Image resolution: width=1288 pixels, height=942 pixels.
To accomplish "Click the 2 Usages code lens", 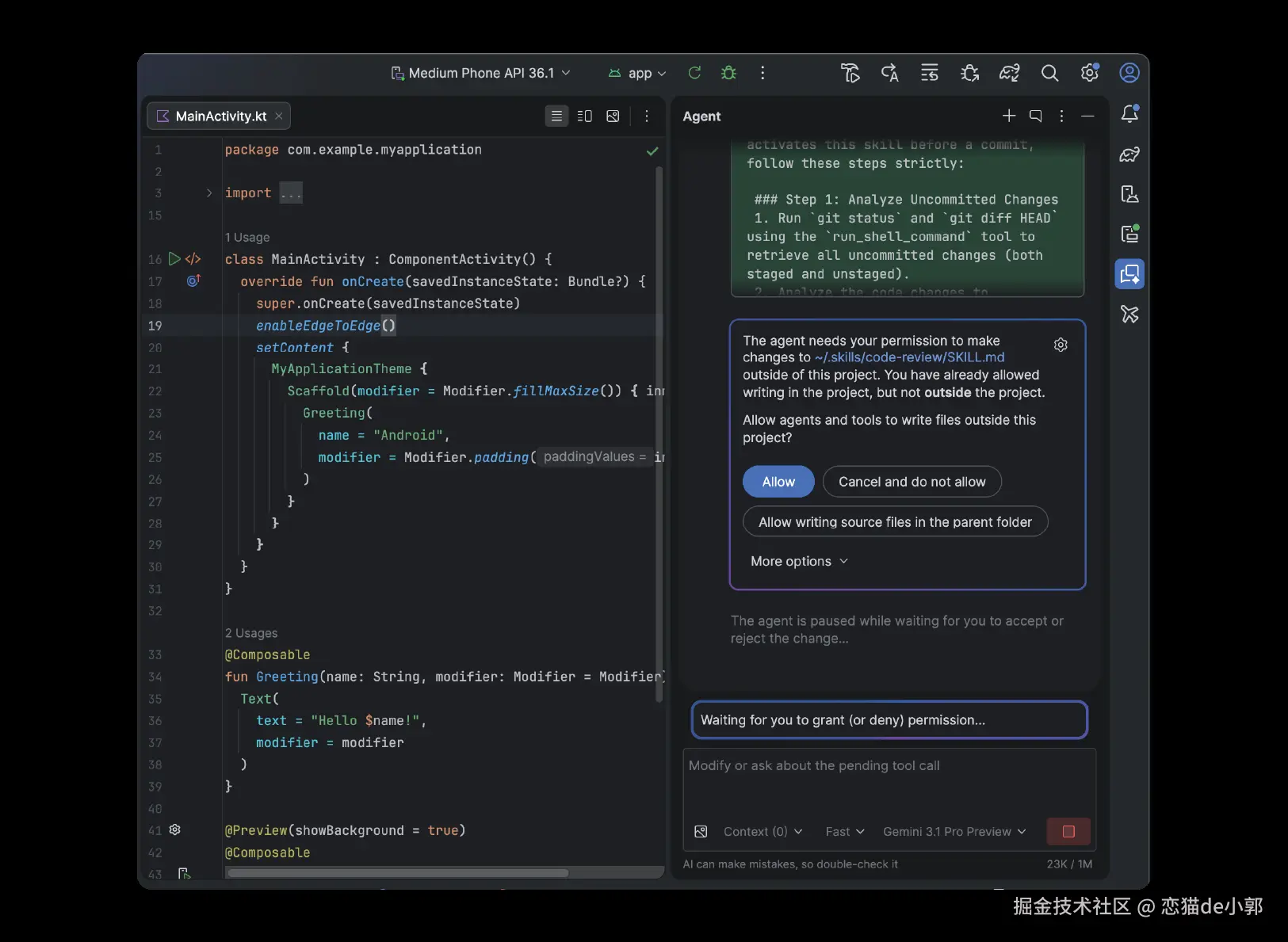I will click(x=251, y=633).
